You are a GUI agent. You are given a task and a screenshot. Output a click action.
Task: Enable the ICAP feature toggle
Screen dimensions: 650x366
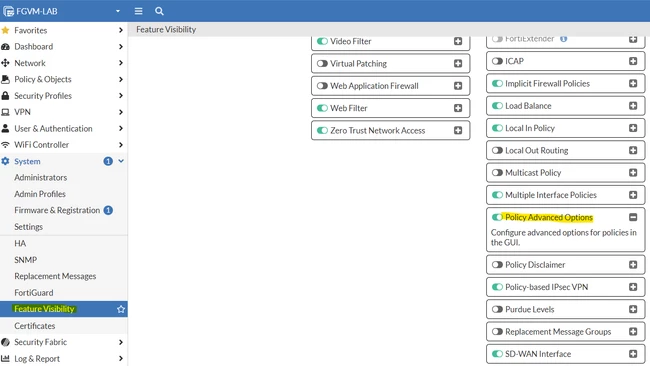coord(497,61)
